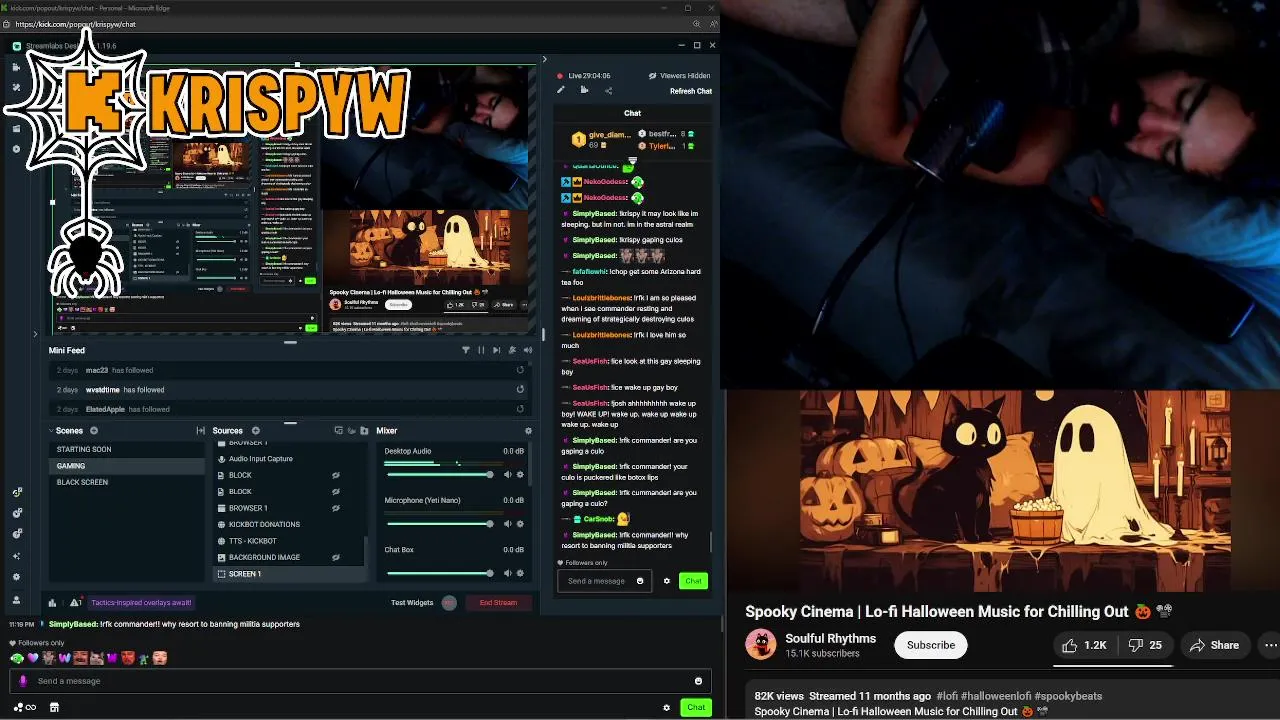This screenshot has height=720, width=1280.
Task: Dislike the Spooky Cinema YouTube video
Action: 1145,645
